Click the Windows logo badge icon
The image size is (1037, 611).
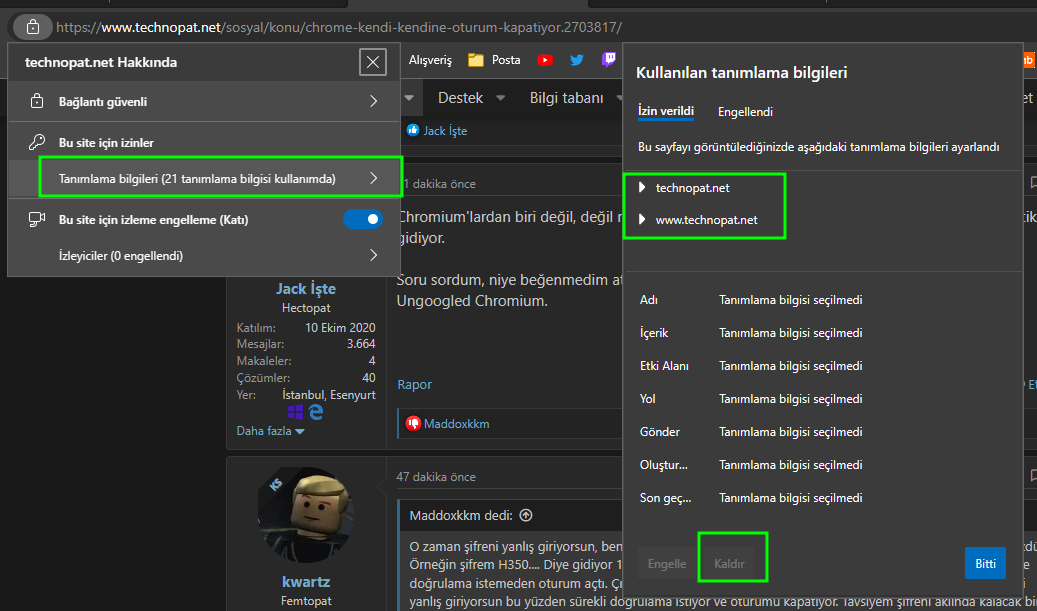pos(295,413)
